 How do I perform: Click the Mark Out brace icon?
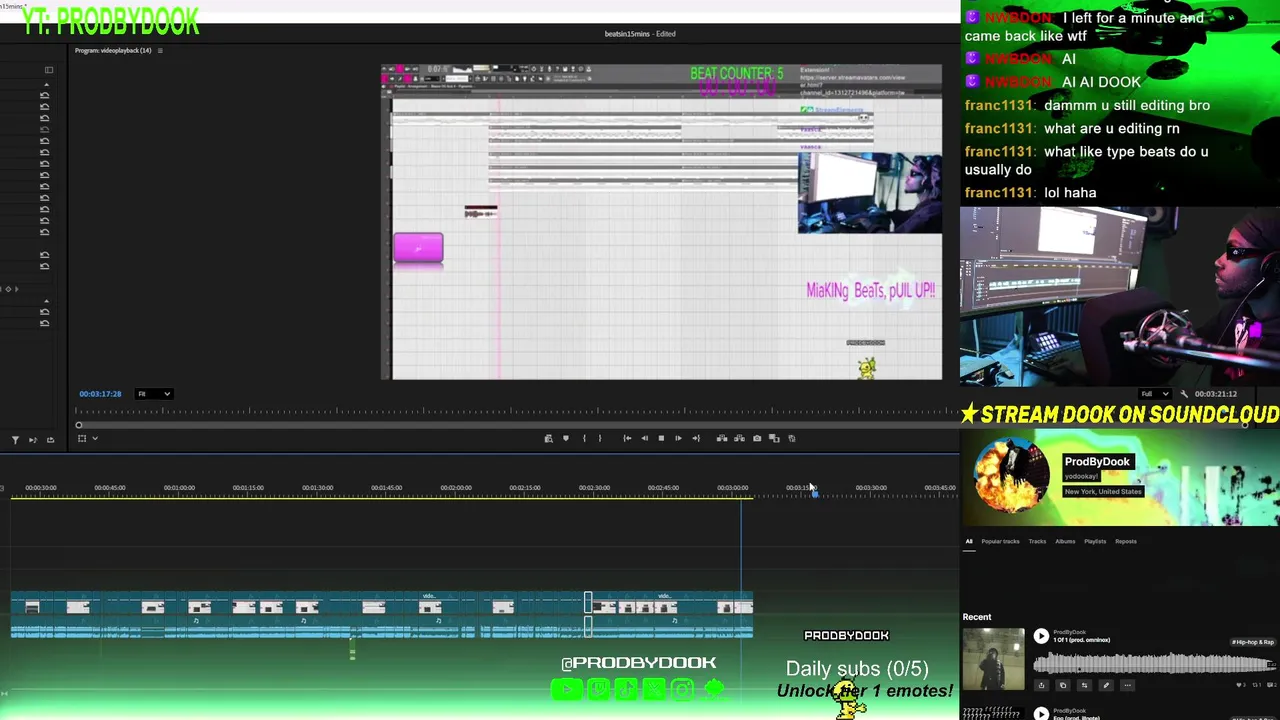[600, 438]
